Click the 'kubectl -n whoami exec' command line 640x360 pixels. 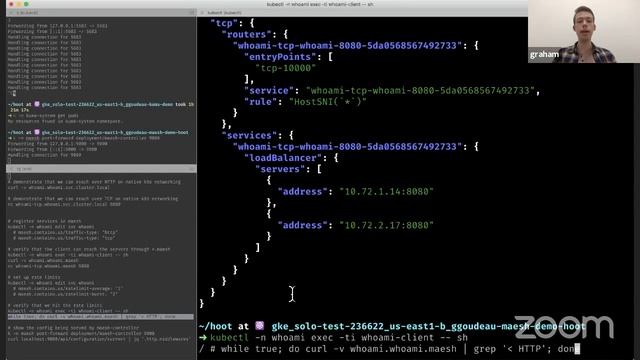coord(339,338)
